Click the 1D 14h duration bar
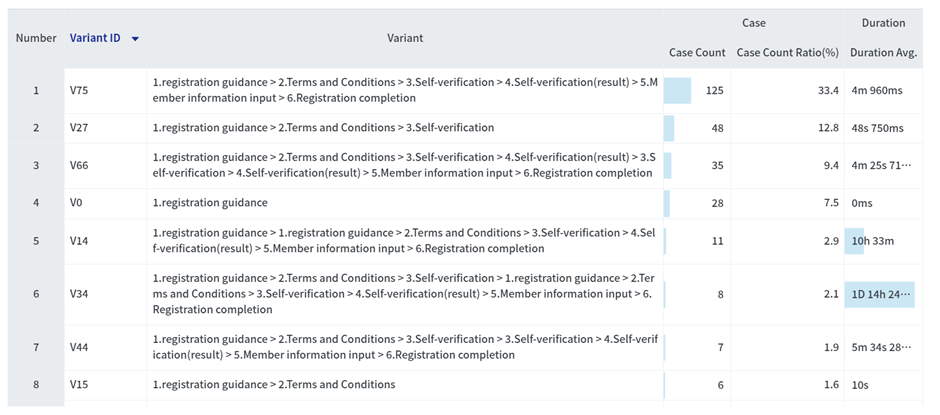Screen dimensions: 940x415 (x=880, y=294)
